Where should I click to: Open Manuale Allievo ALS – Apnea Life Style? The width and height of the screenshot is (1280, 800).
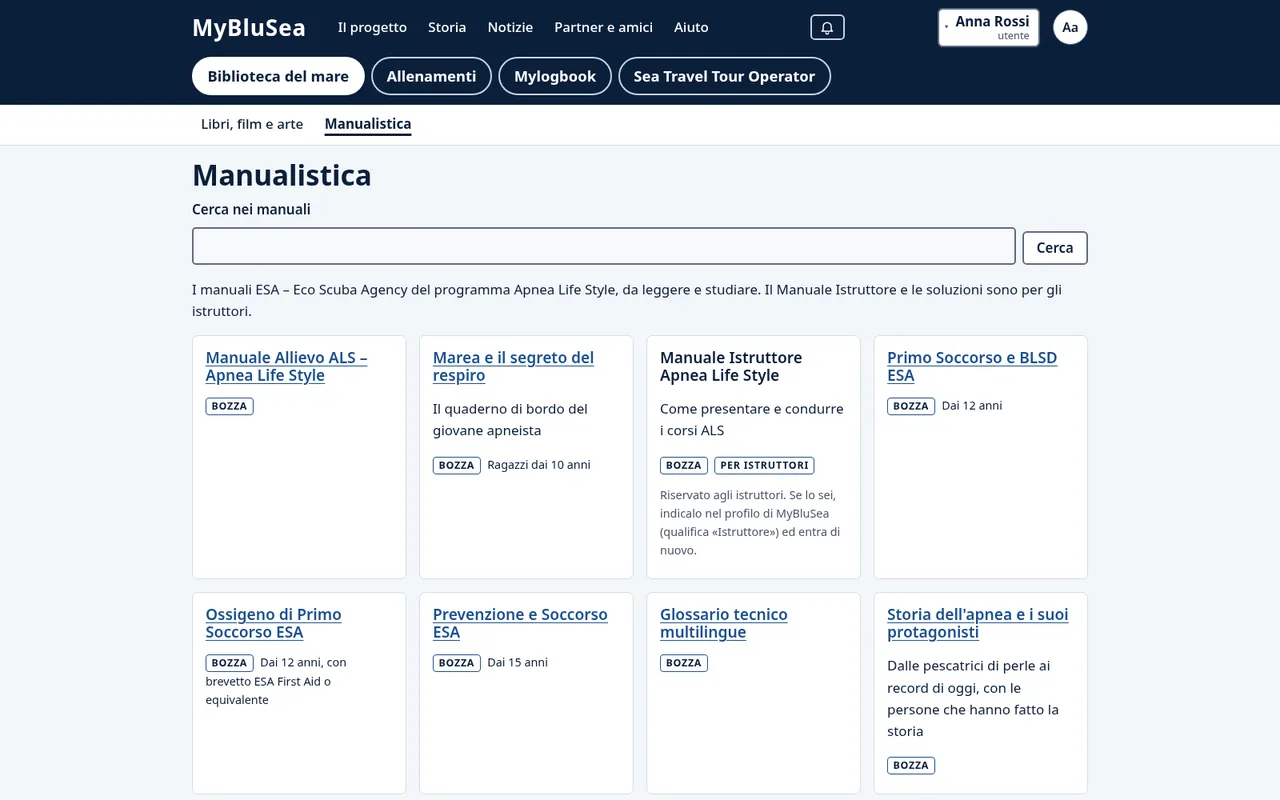(x=286, y=366)
